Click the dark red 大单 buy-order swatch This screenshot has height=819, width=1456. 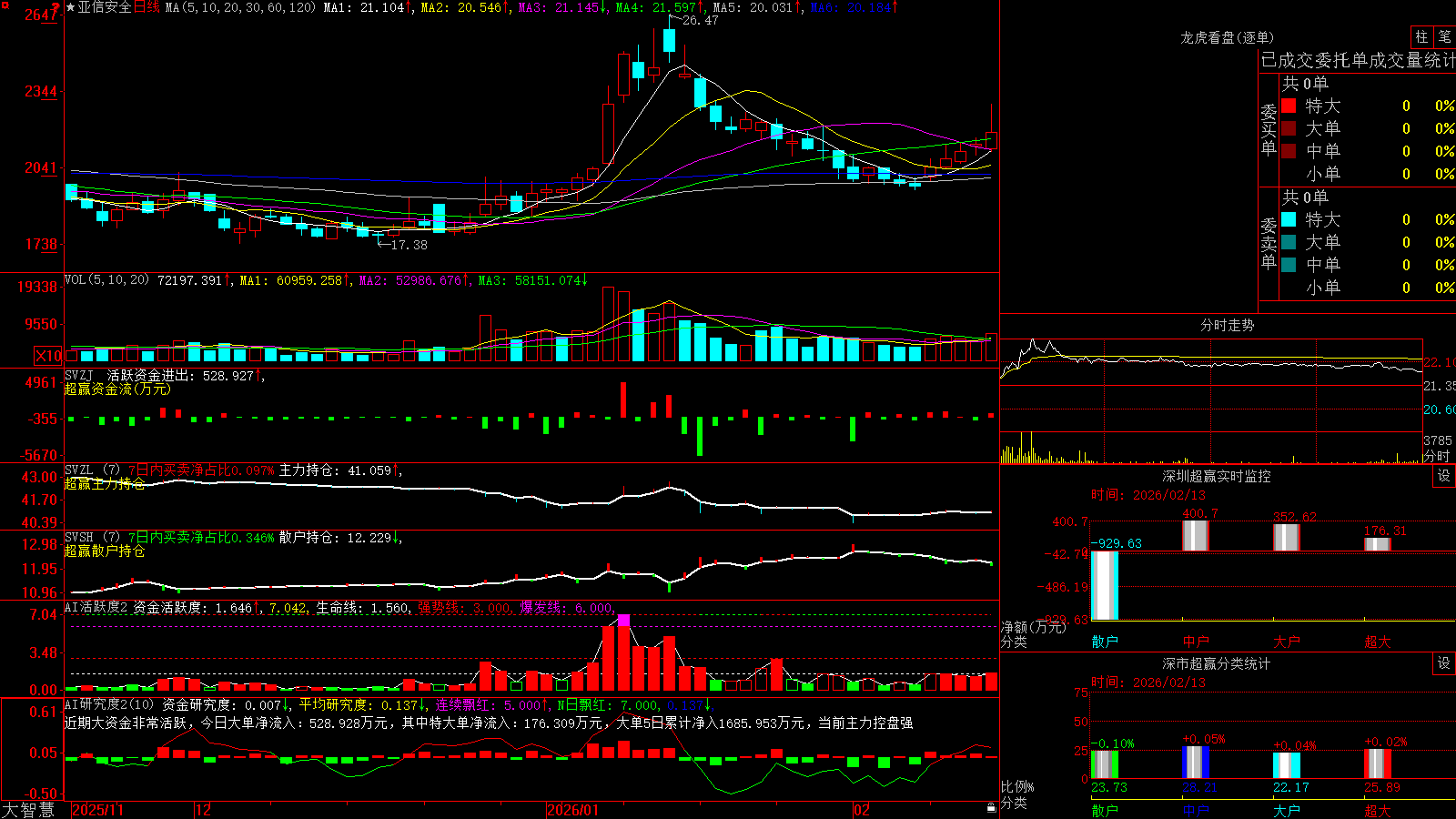[1289, 128]
